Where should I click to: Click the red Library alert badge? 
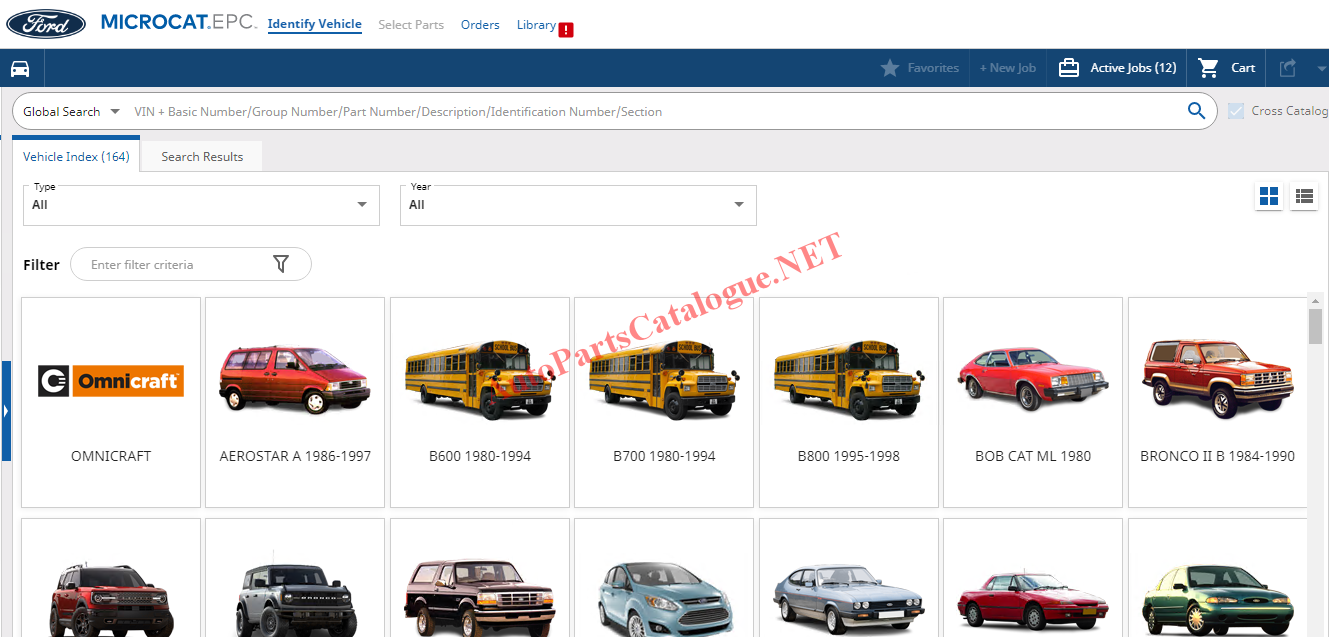[566, 30]
